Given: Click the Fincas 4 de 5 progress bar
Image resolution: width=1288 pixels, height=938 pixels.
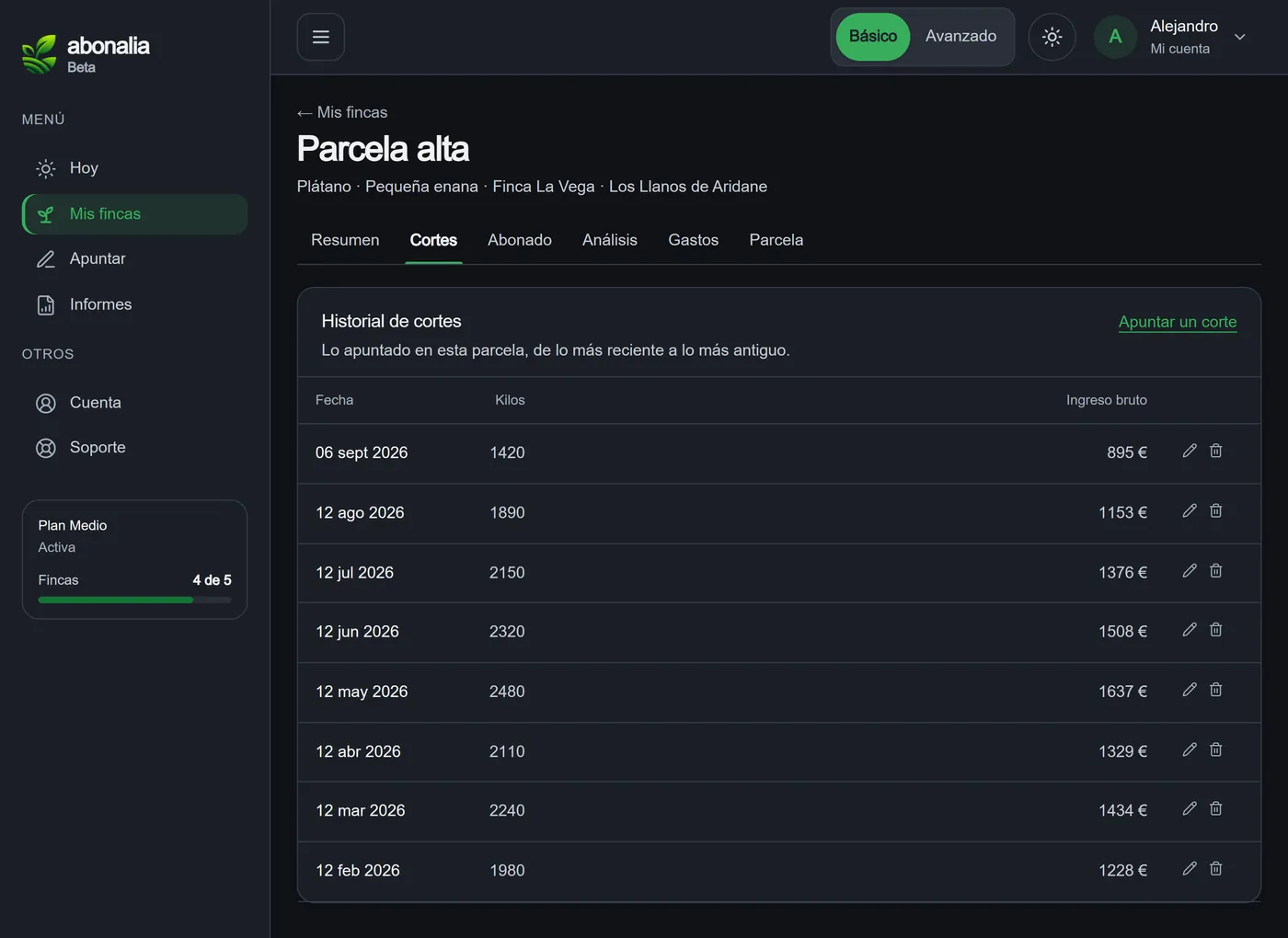Looking at the screenshot, I should (134, 600).
